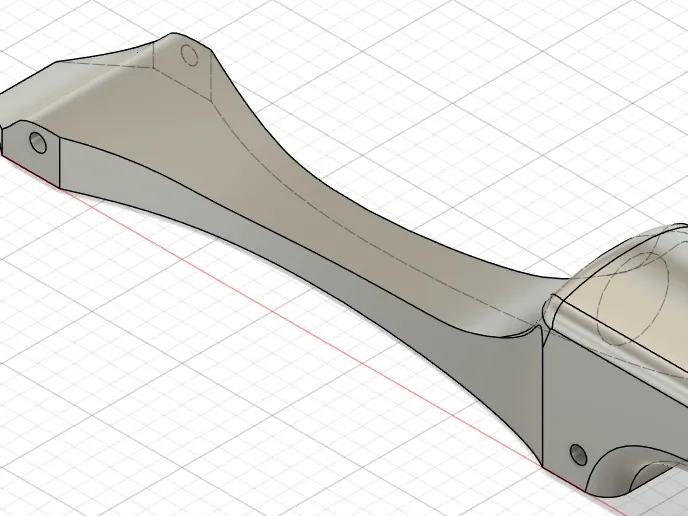Select the large dashed circle on the rounded right body
The height and width of the screenshot is (516, 688).
633,298
